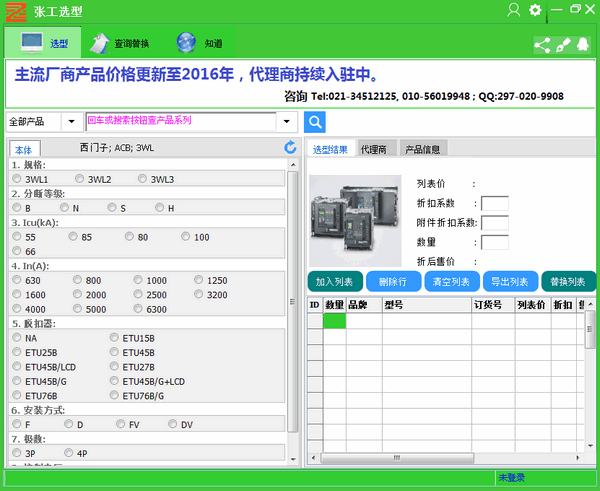Click the 列表价 column header
Screen dimensions: 600x491
[x=533, y=305]
